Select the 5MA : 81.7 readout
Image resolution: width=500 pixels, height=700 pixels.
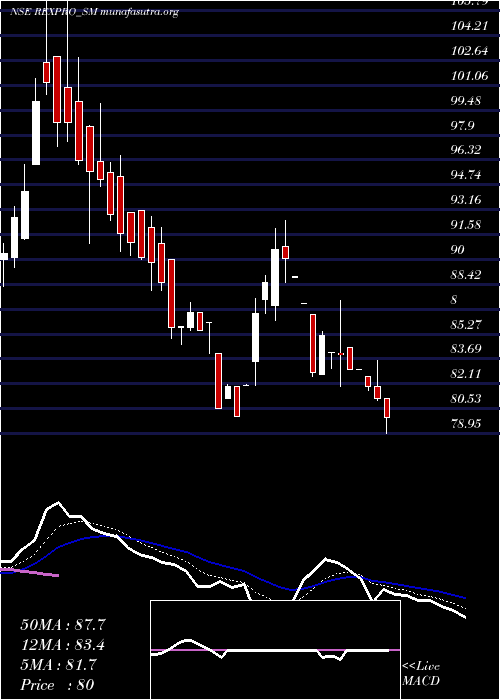coord(58,665)
